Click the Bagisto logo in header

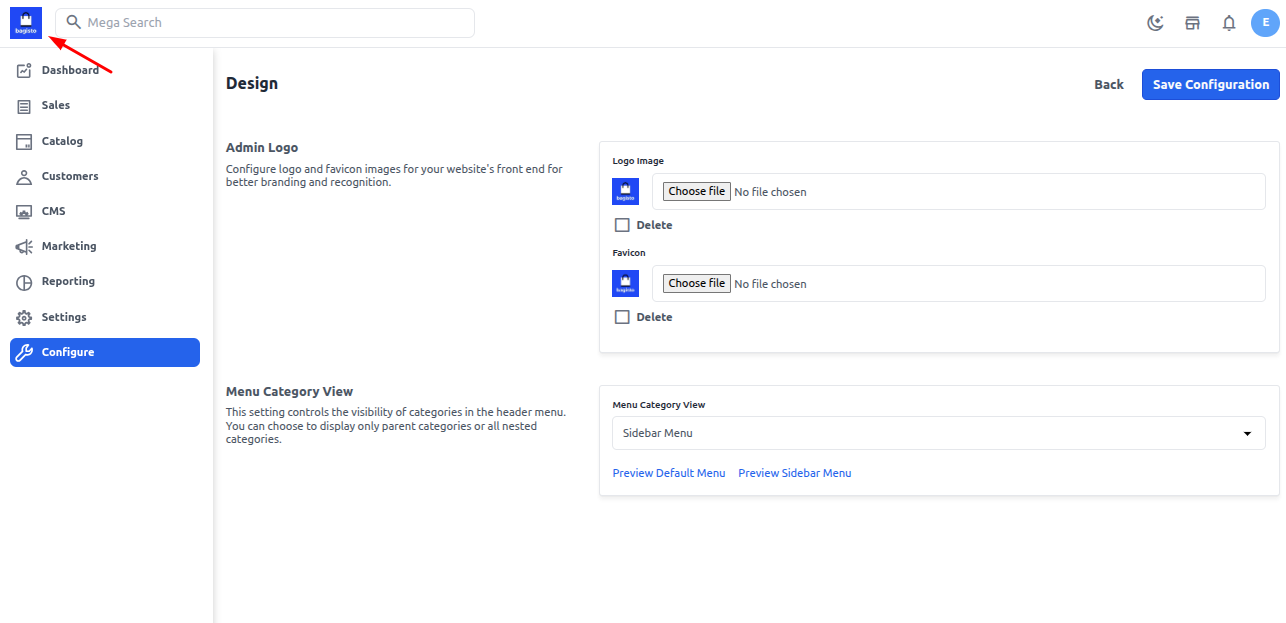26,23
